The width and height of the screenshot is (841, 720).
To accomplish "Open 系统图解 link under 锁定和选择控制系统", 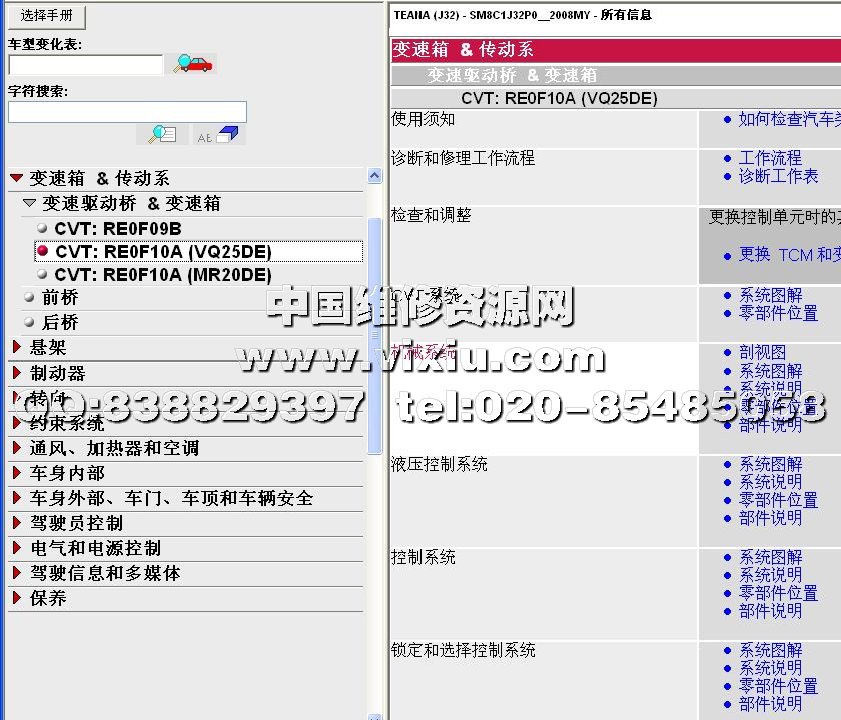I will 770,650.
